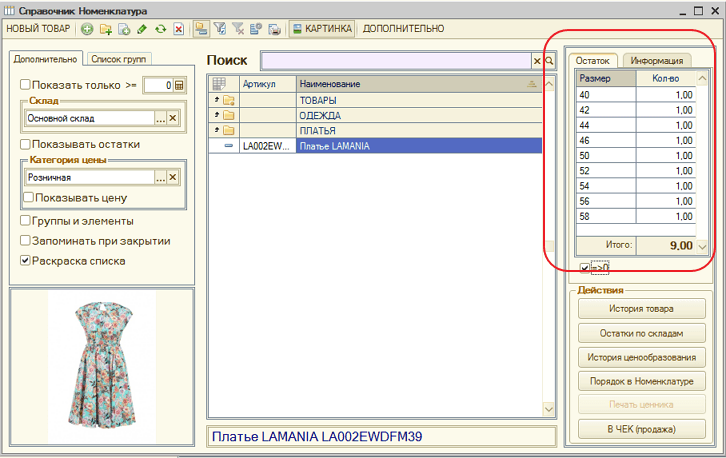Click the red X delete mark icon
This screenshot has width=726, height=458.
tap(179, 29)
